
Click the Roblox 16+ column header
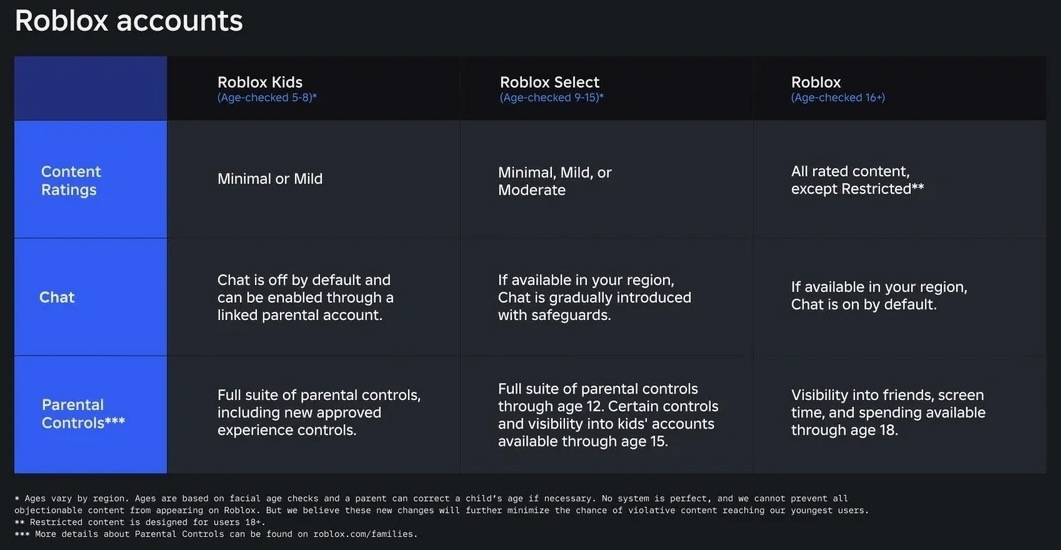coord(816,82)
